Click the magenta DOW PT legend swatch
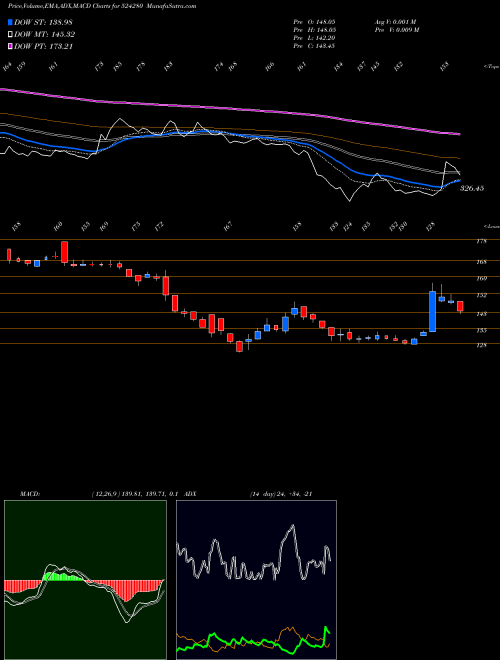 [x=10, y=46]
